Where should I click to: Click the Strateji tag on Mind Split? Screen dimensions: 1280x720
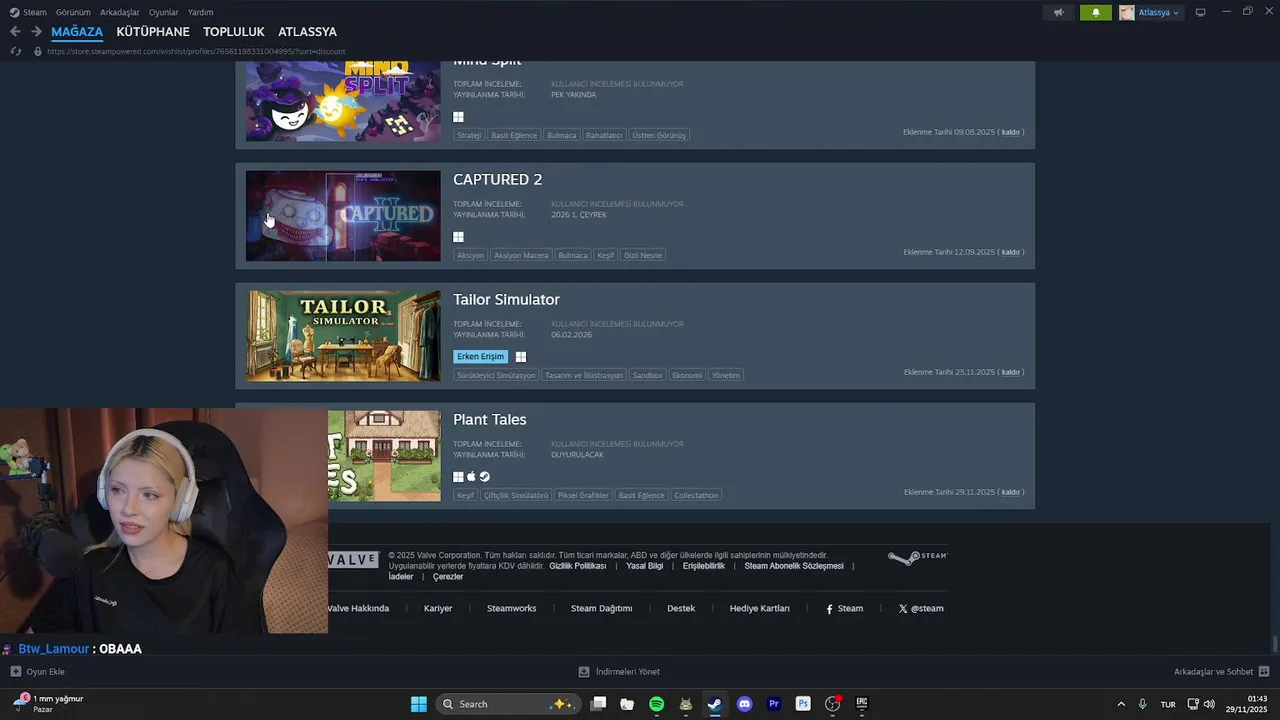click(469, 135)
